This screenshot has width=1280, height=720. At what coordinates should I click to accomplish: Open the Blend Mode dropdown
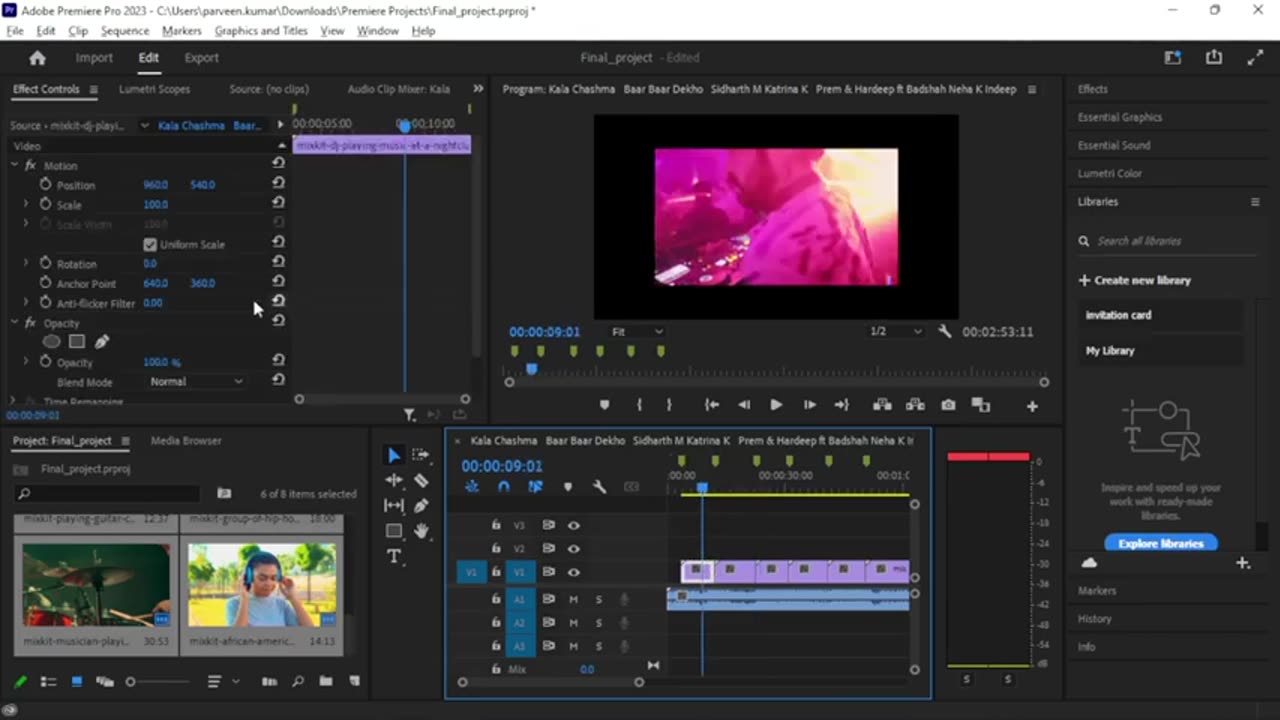point(195,381)
